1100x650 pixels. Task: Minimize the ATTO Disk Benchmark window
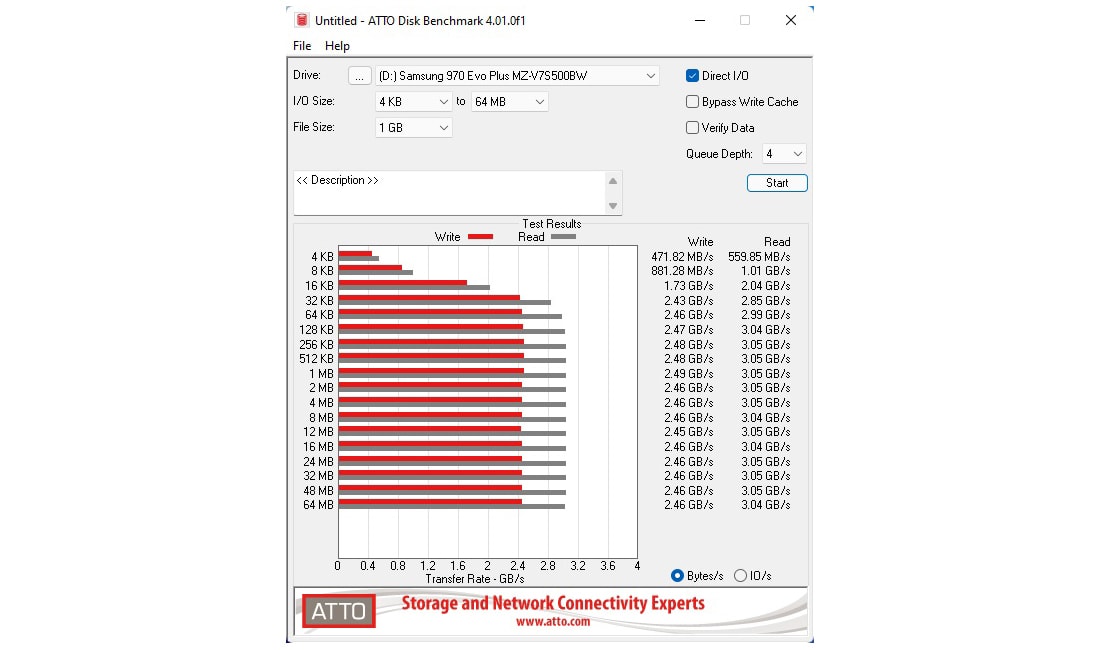699,20
